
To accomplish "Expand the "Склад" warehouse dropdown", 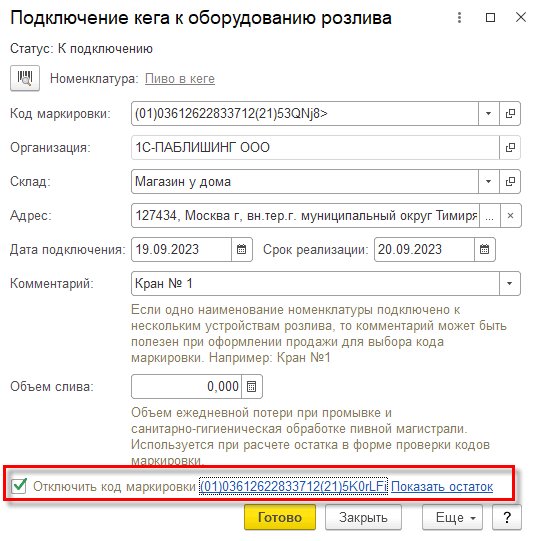I will [488, 181].
